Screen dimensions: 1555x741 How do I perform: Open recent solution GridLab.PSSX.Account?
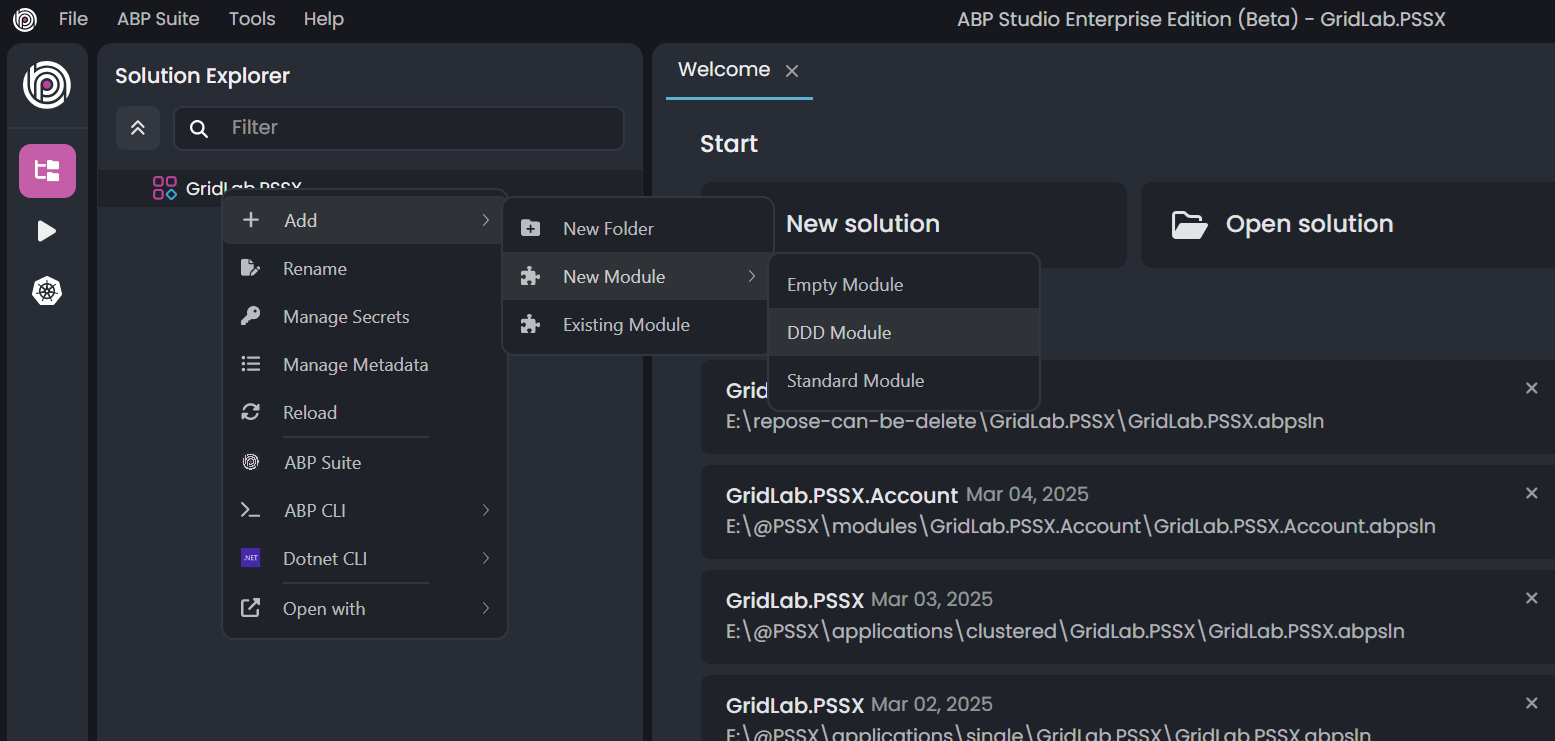[1128, 511]
